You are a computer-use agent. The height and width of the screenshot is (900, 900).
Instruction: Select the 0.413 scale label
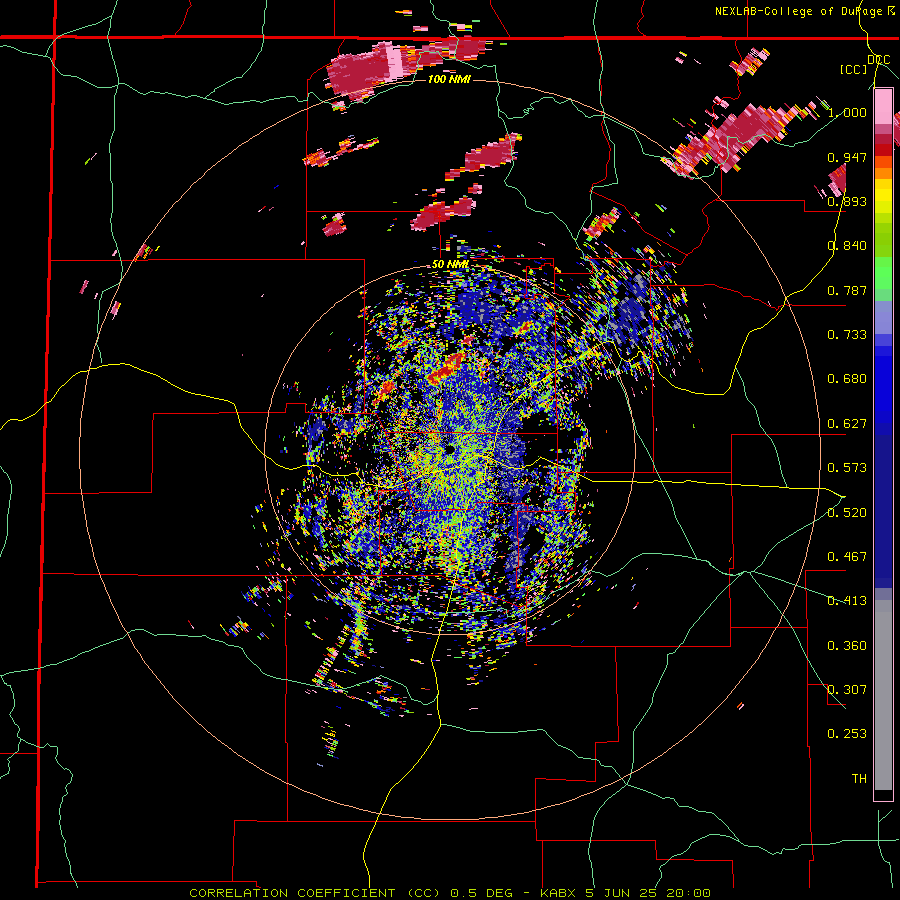click(847, 601)
